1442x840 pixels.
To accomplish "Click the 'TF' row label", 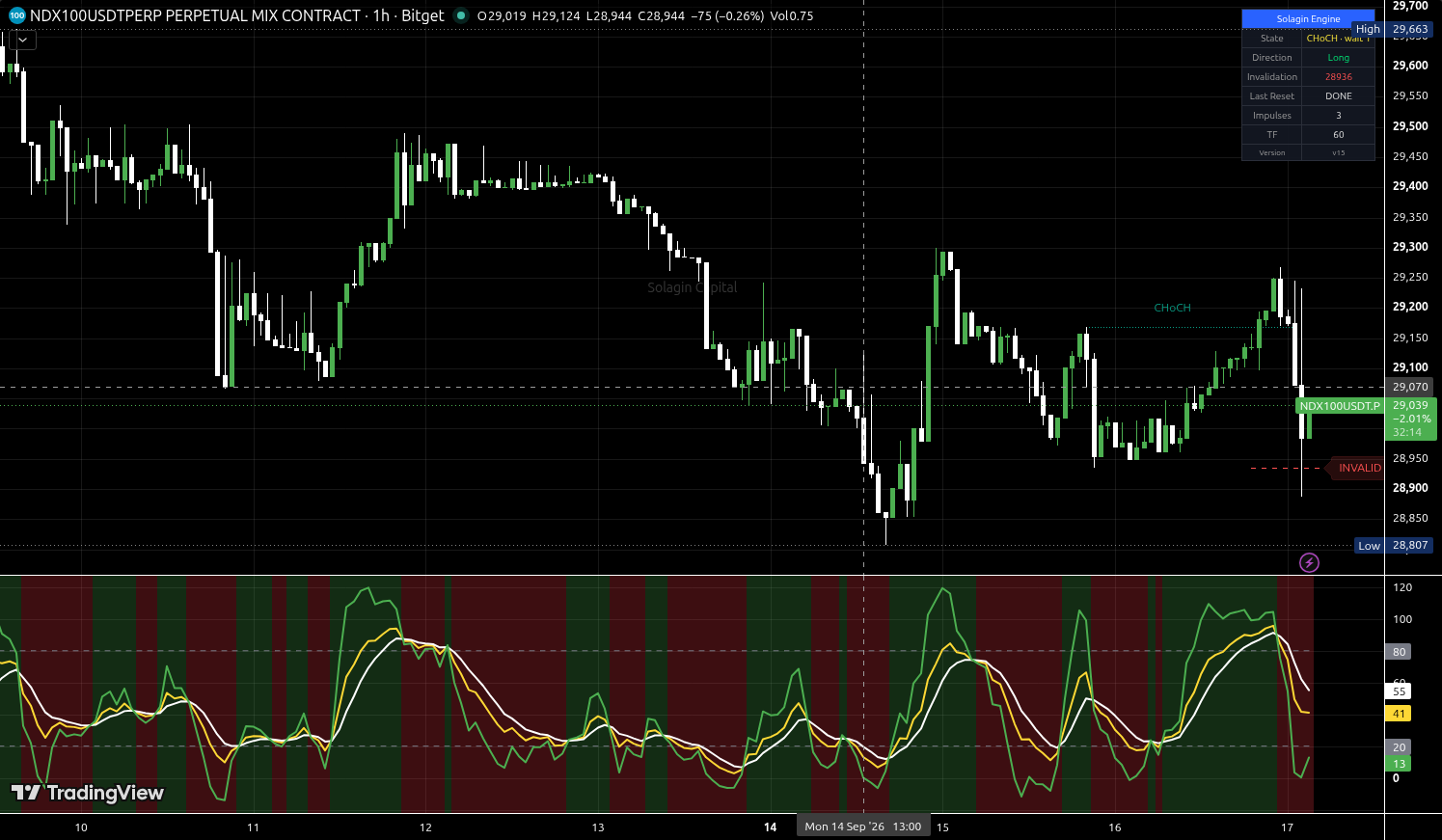I will tap(1272, 135).
